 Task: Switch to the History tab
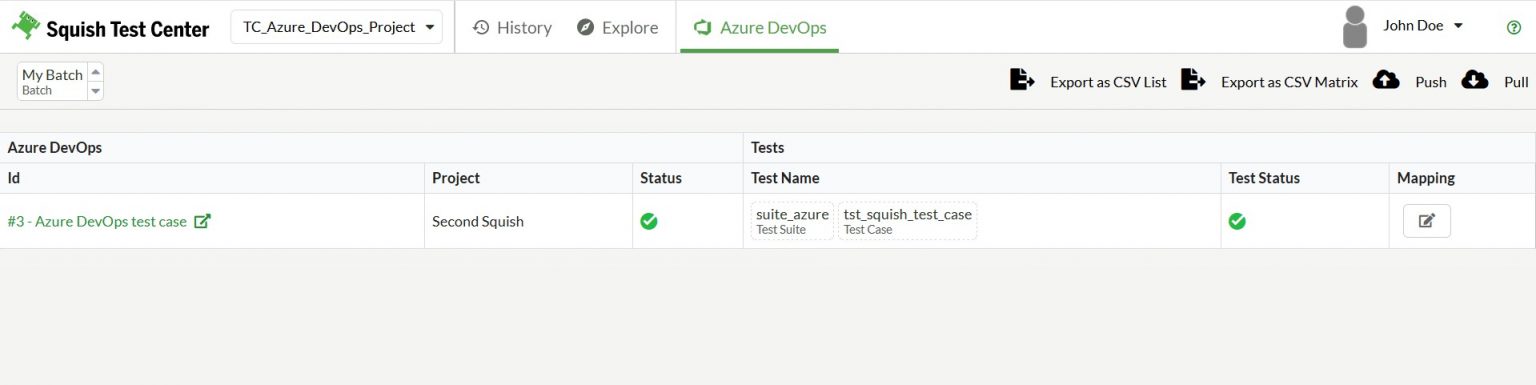coord(512,27)
